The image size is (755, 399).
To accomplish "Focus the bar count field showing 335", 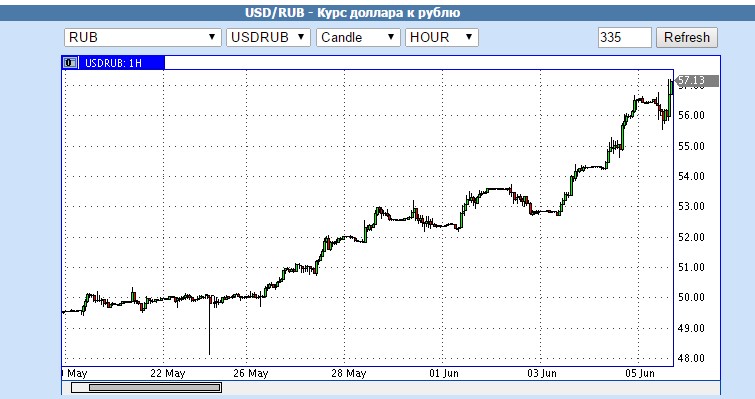I will [x=625, y=38].
